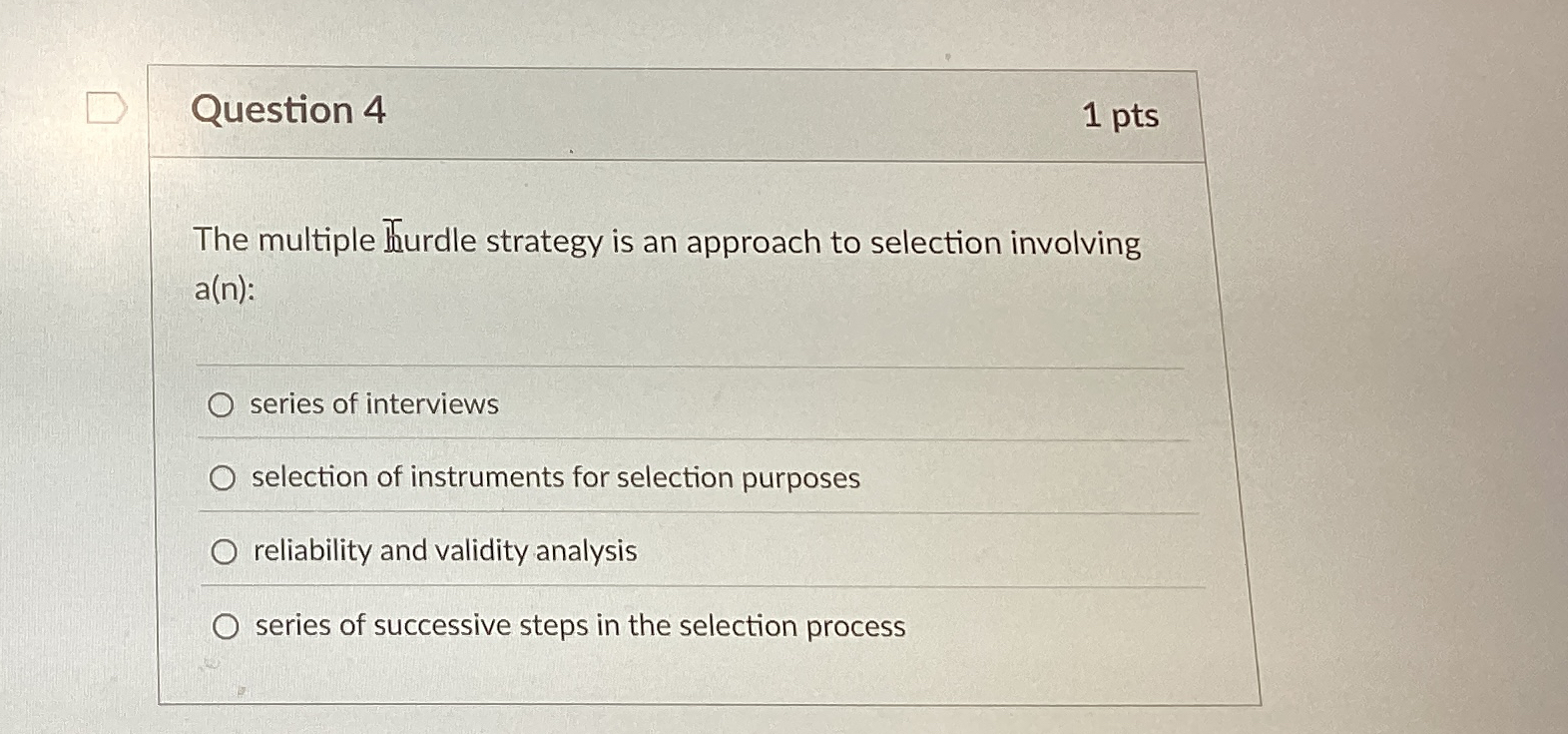
Task: Select the radio button for 'series of interviews'
Action: click(x=224, y=405)
